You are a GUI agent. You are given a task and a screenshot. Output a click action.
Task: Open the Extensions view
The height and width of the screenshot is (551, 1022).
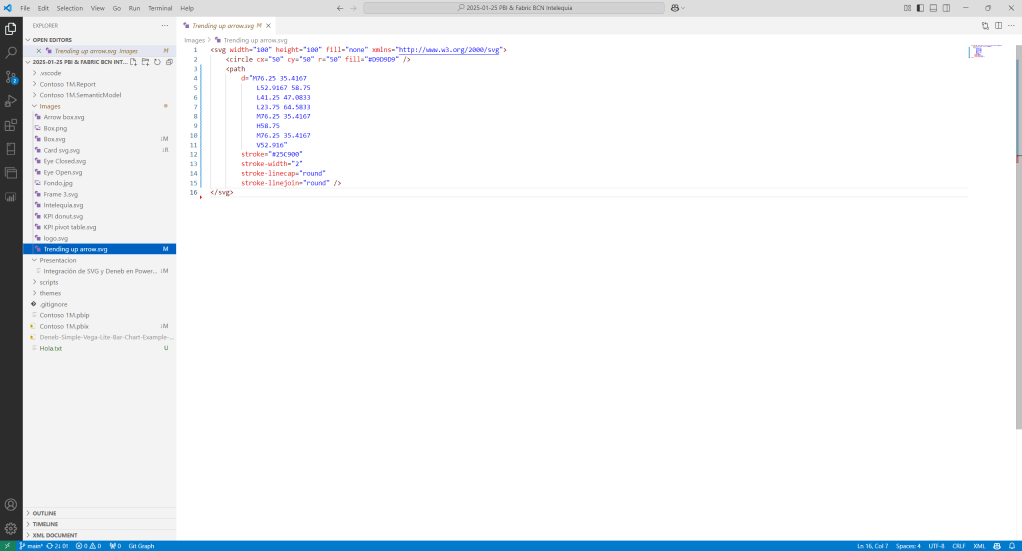pos(11,125)
